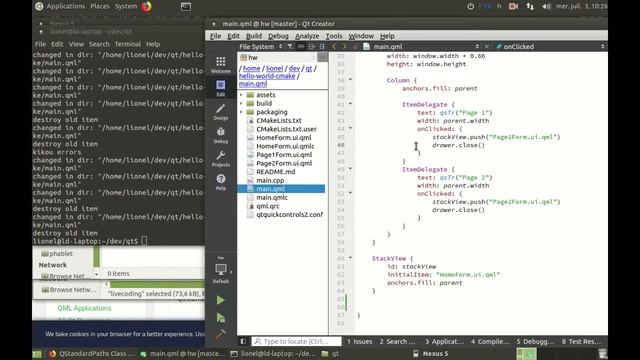640x360 pixels.
Task: Build the project with hammer icon
Action: point(220,335)
